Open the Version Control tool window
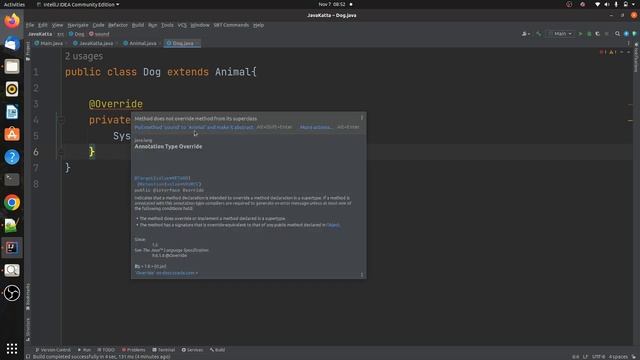Screen dimensions: 640x360 point(53,350)
